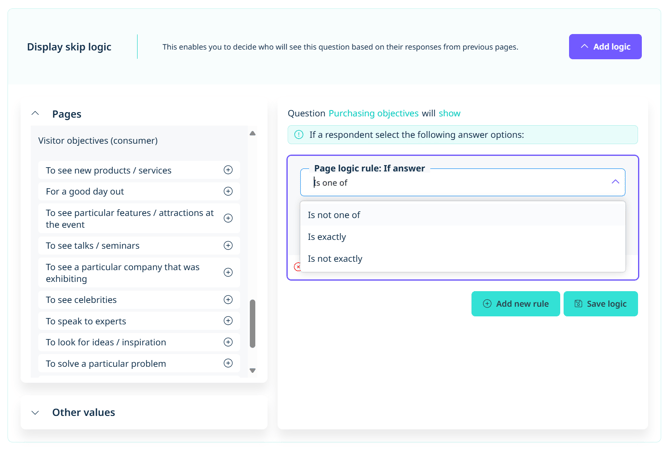670x455 pixels.
Task: Choose 'Is not one of' option
Action: coord(334,215)
